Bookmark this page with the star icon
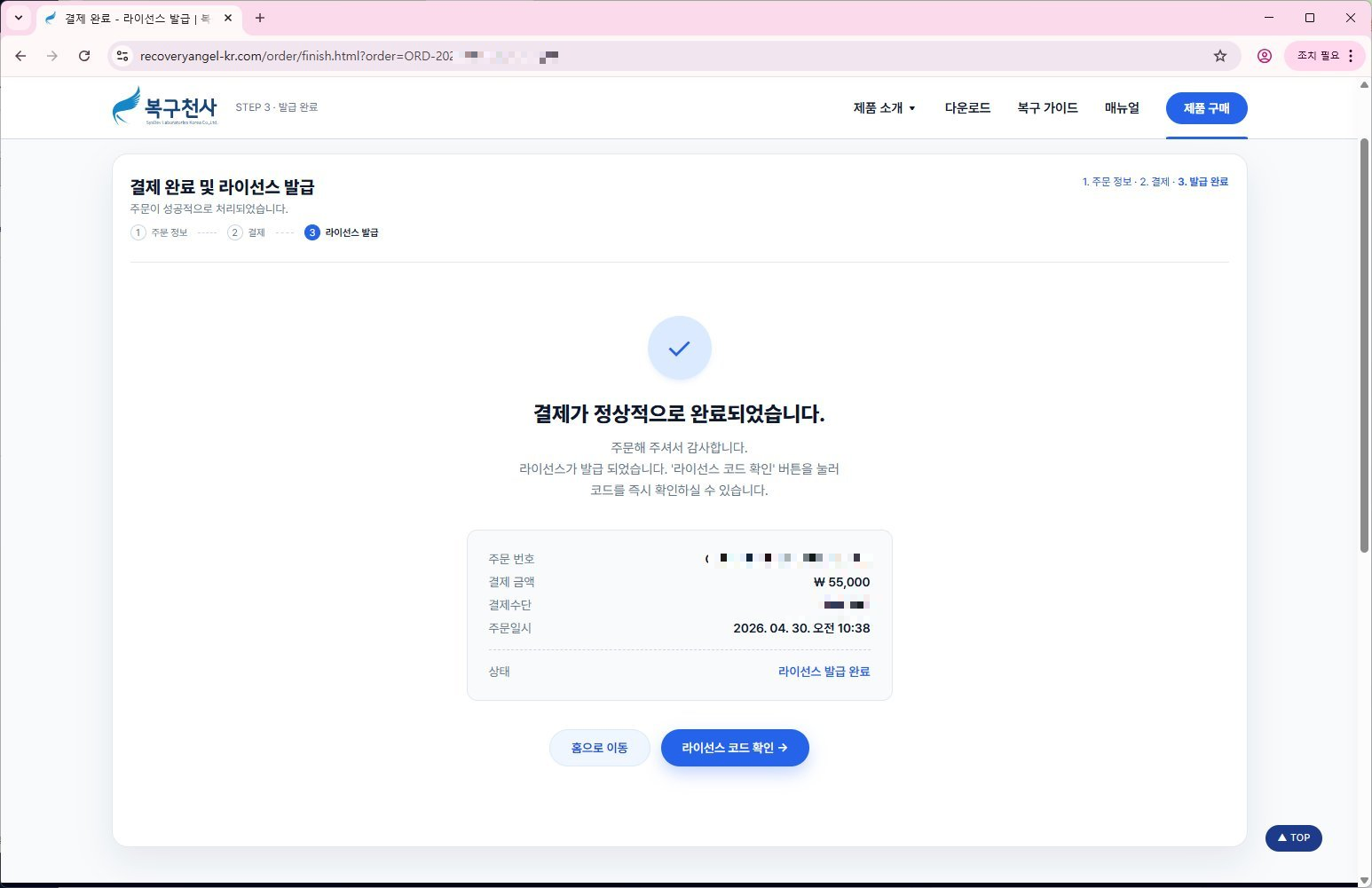The width and height of the screenshot is (1372, 888). pyautogui.click(x=1220, y=56)
